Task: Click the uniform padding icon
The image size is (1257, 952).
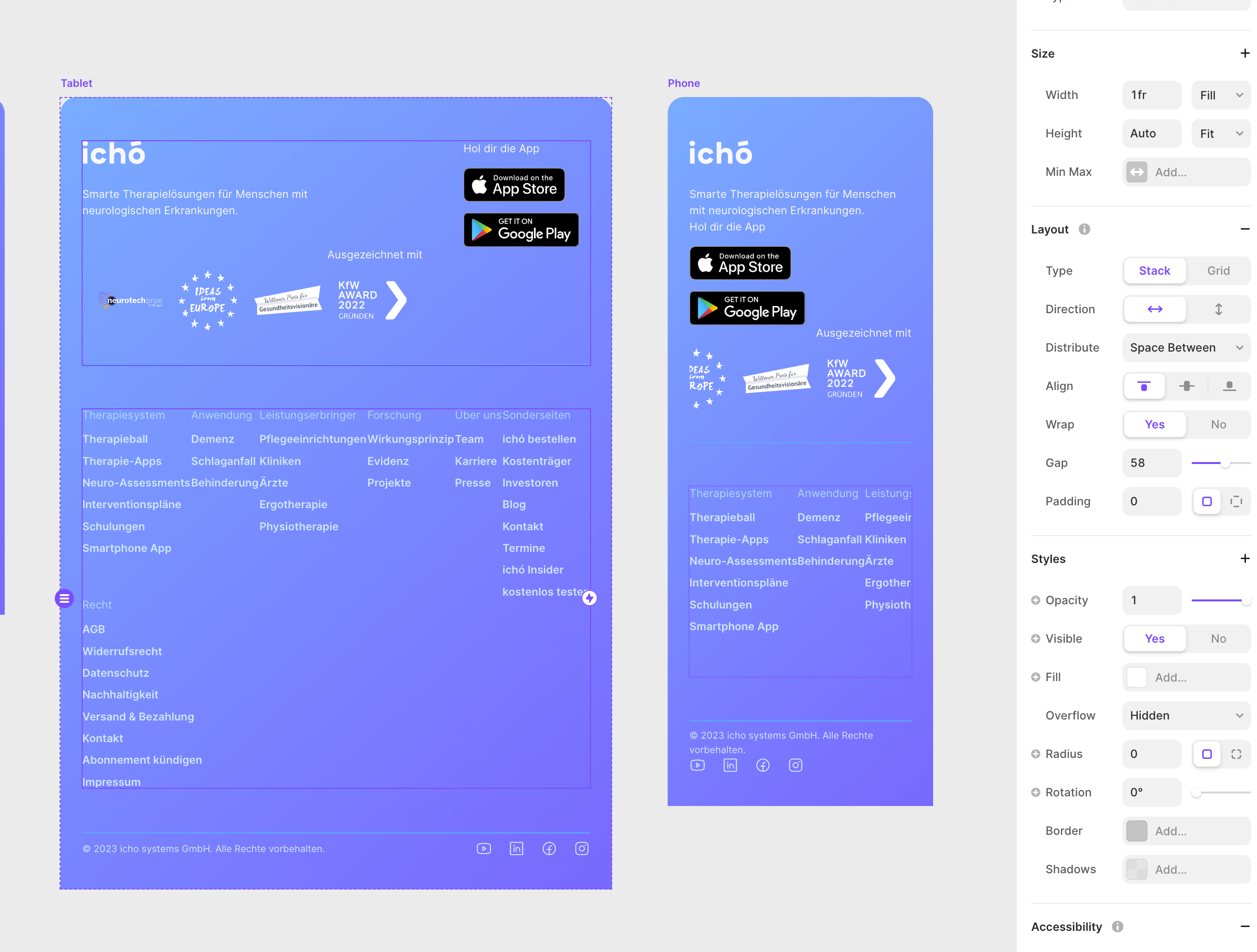Action: click(1207, 500)
